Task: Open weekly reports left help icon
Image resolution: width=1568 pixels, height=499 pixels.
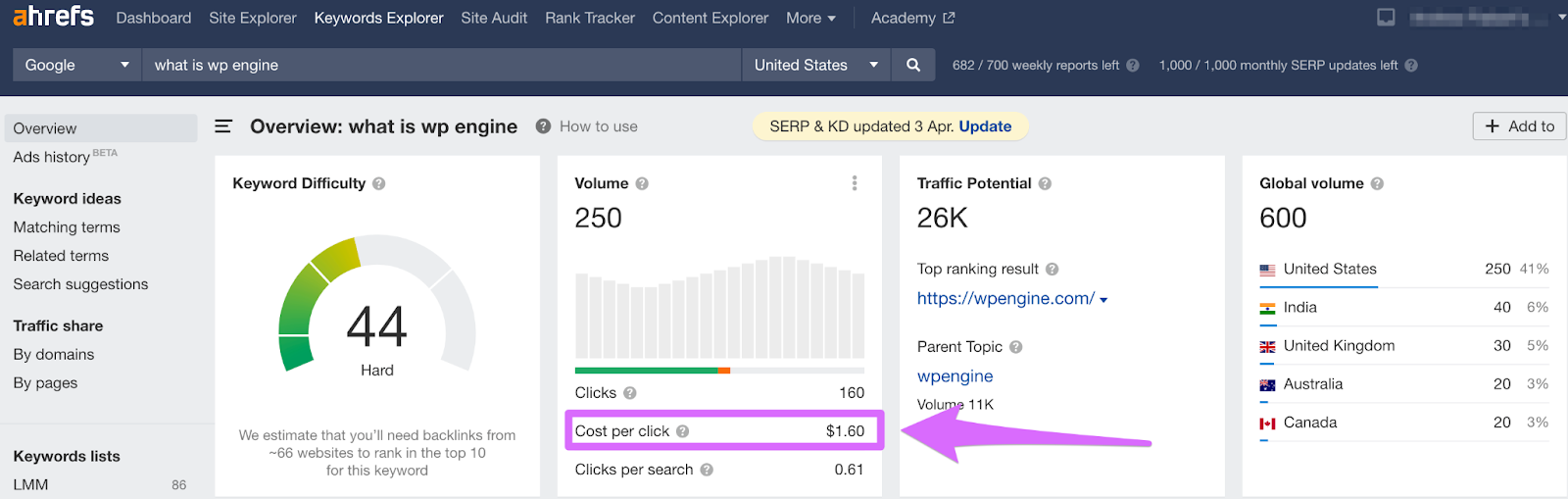Action: pyautogui.click(x=1132, y=66)
